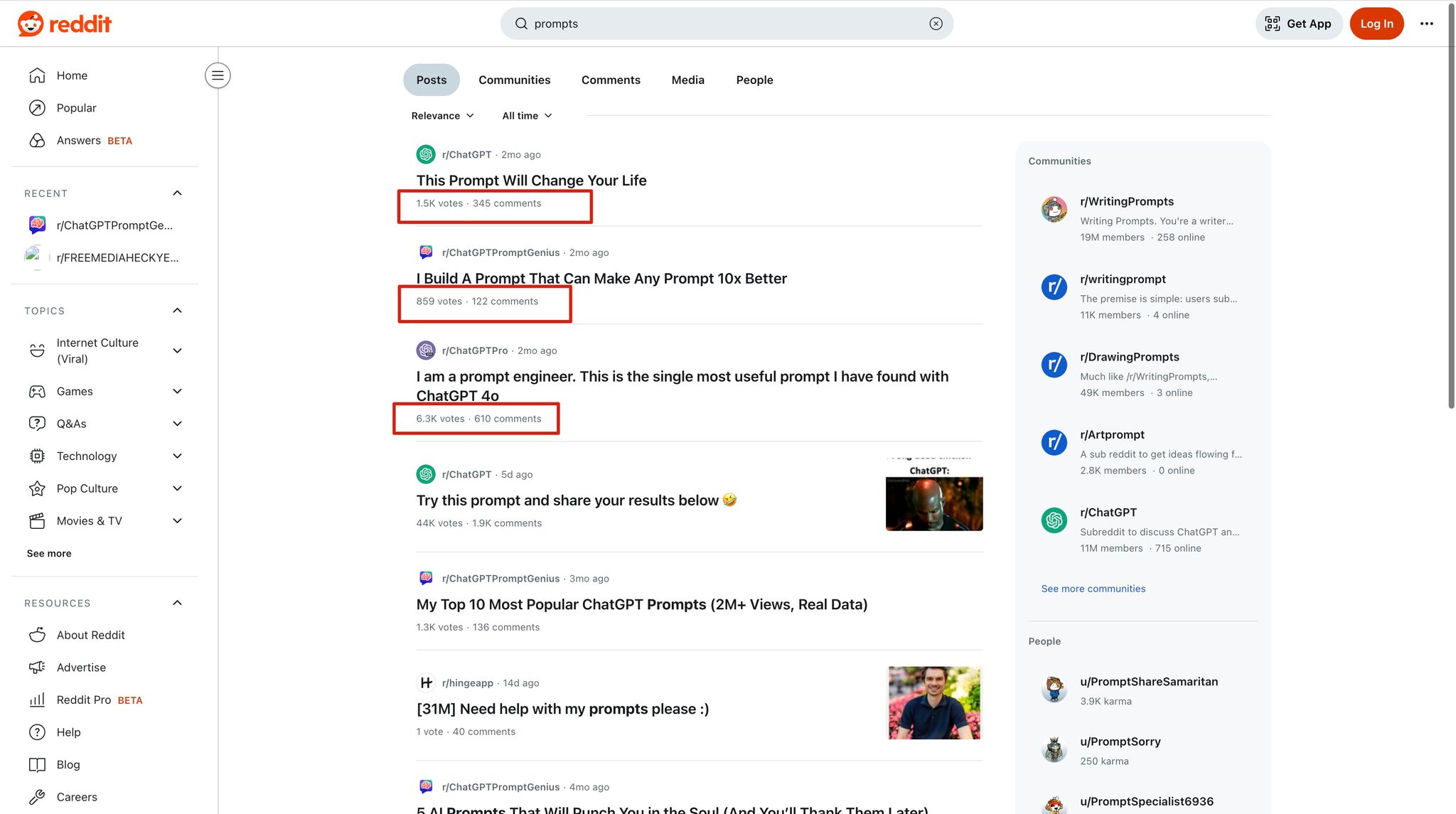Screen dimensions: 1456x814
Task: Click See more communities link
Action: 1093,589
